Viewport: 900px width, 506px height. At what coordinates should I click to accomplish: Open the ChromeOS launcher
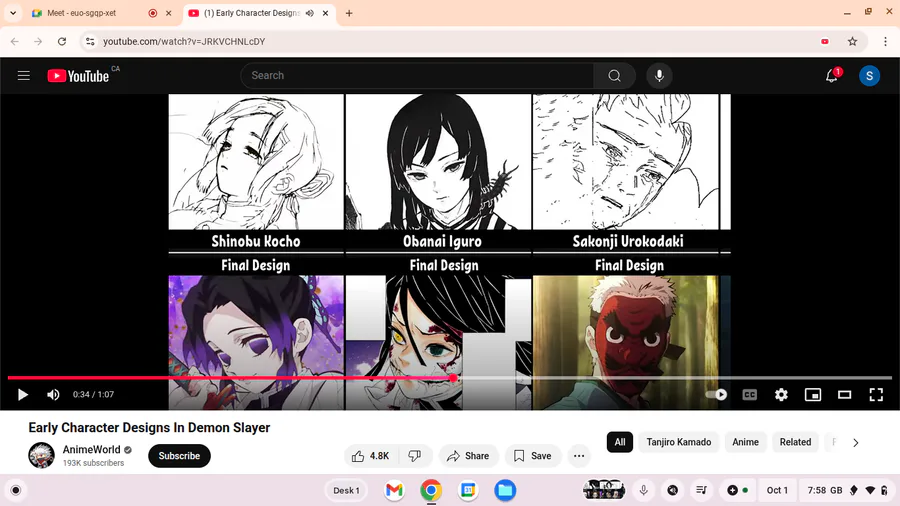point(16,491)
